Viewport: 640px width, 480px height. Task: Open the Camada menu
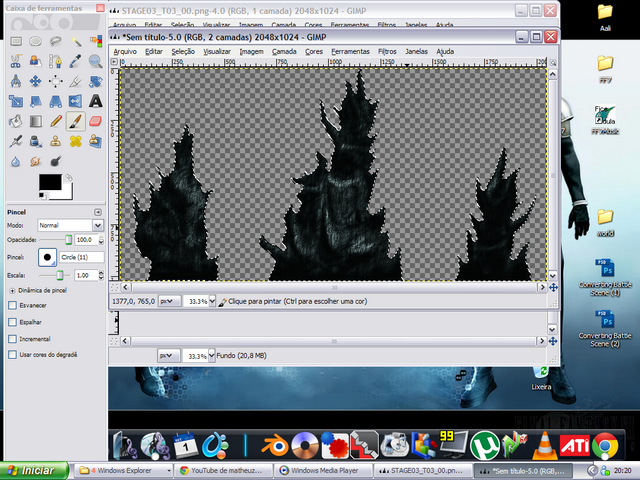[x=284, y=51]
